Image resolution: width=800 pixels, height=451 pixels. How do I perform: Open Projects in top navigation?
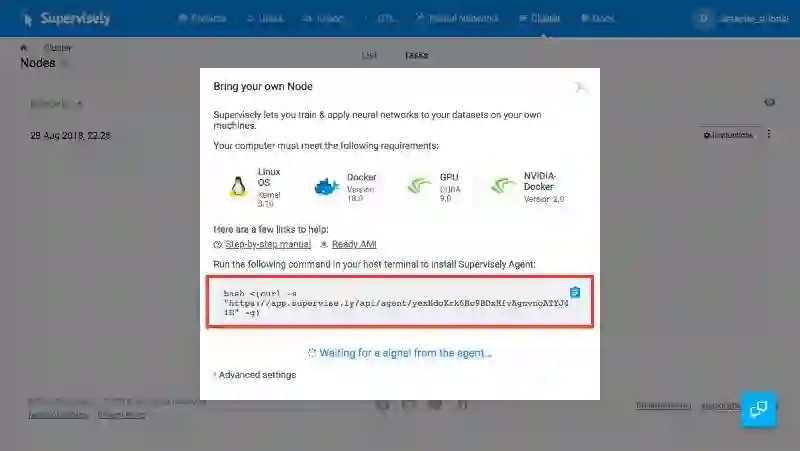202,18
